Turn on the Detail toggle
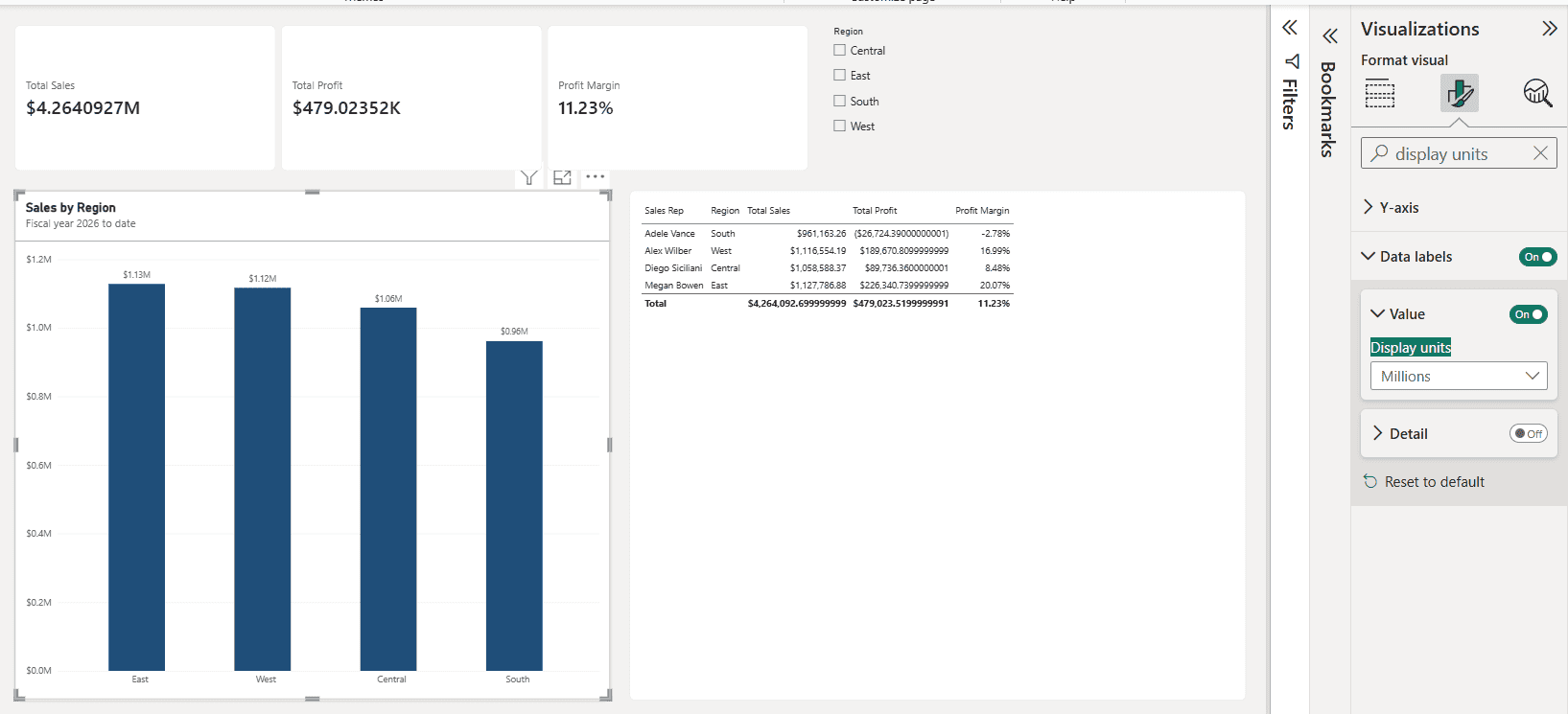Viewport: 1568px width, 714px height. [x=1528, y=434]
